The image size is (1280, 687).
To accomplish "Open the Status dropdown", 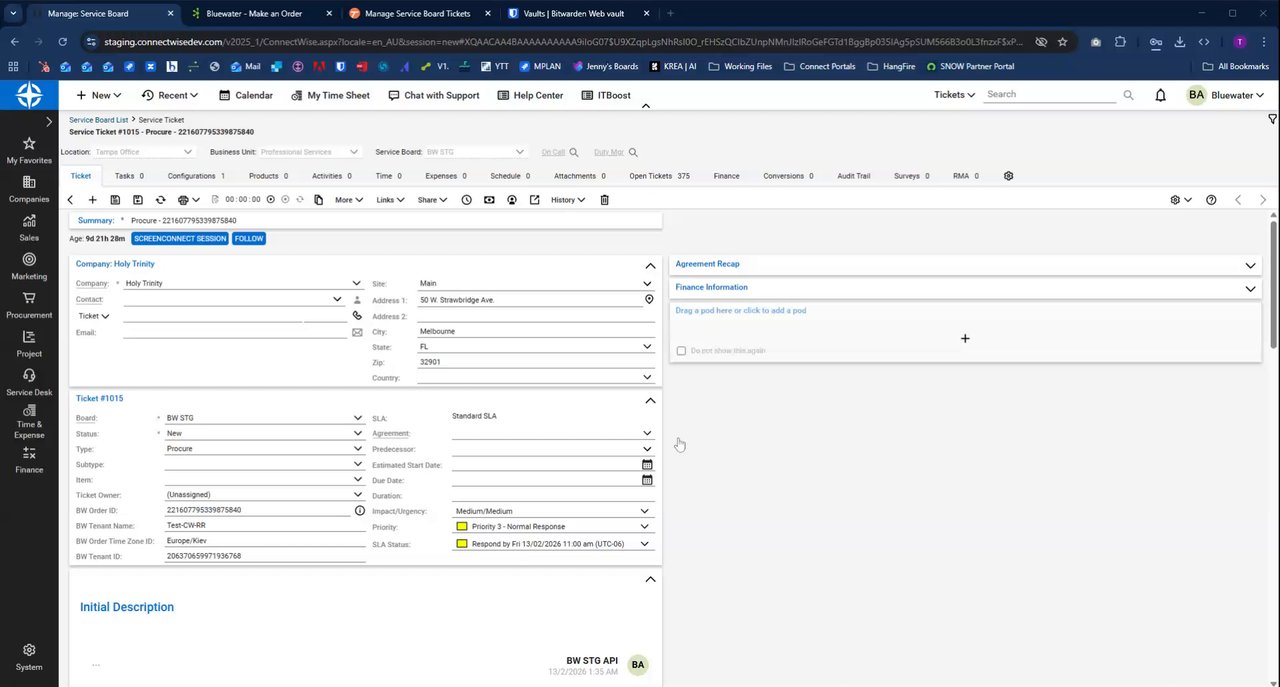I will click(357, 433).
